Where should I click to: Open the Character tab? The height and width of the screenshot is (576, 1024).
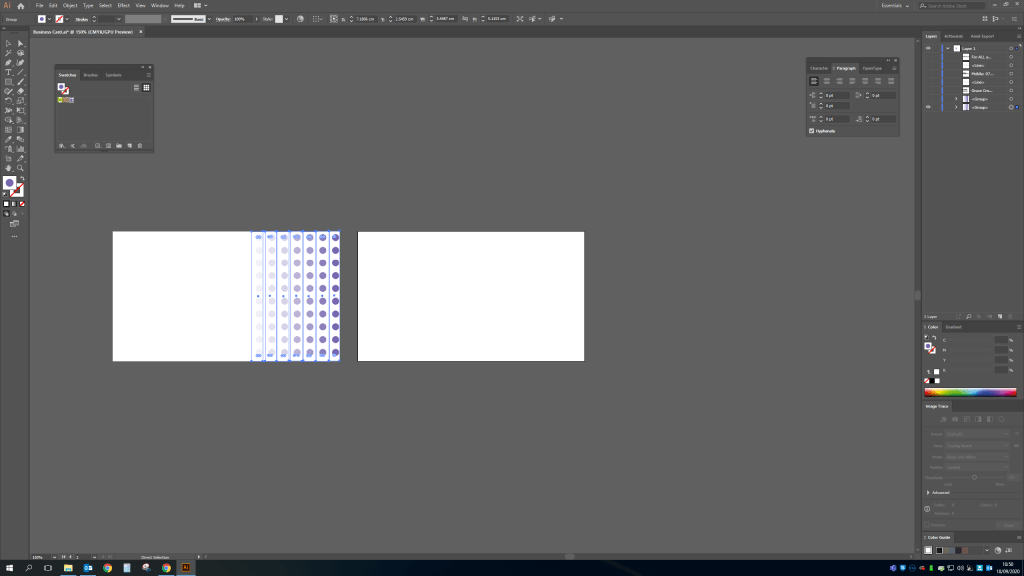(x=819, y=68)
